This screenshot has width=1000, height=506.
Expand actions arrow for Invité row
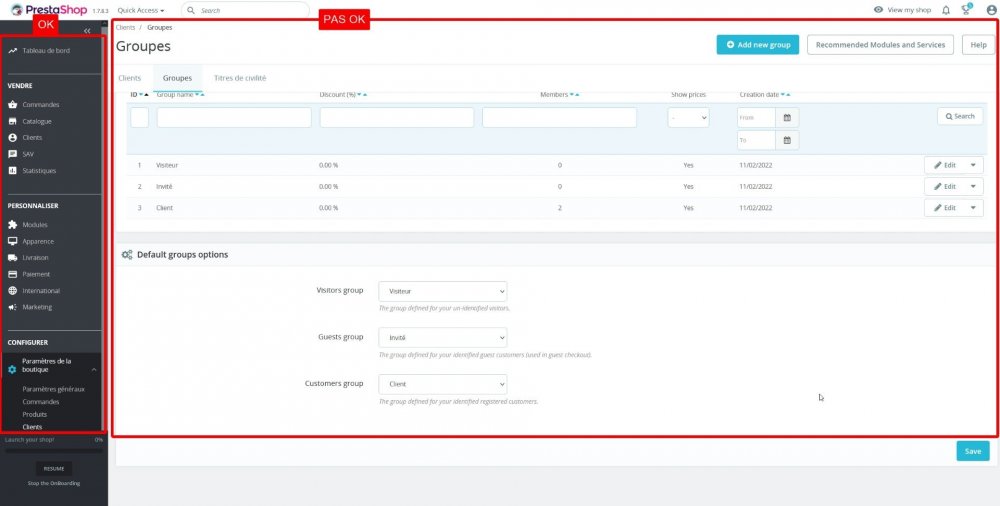[973, 186]
